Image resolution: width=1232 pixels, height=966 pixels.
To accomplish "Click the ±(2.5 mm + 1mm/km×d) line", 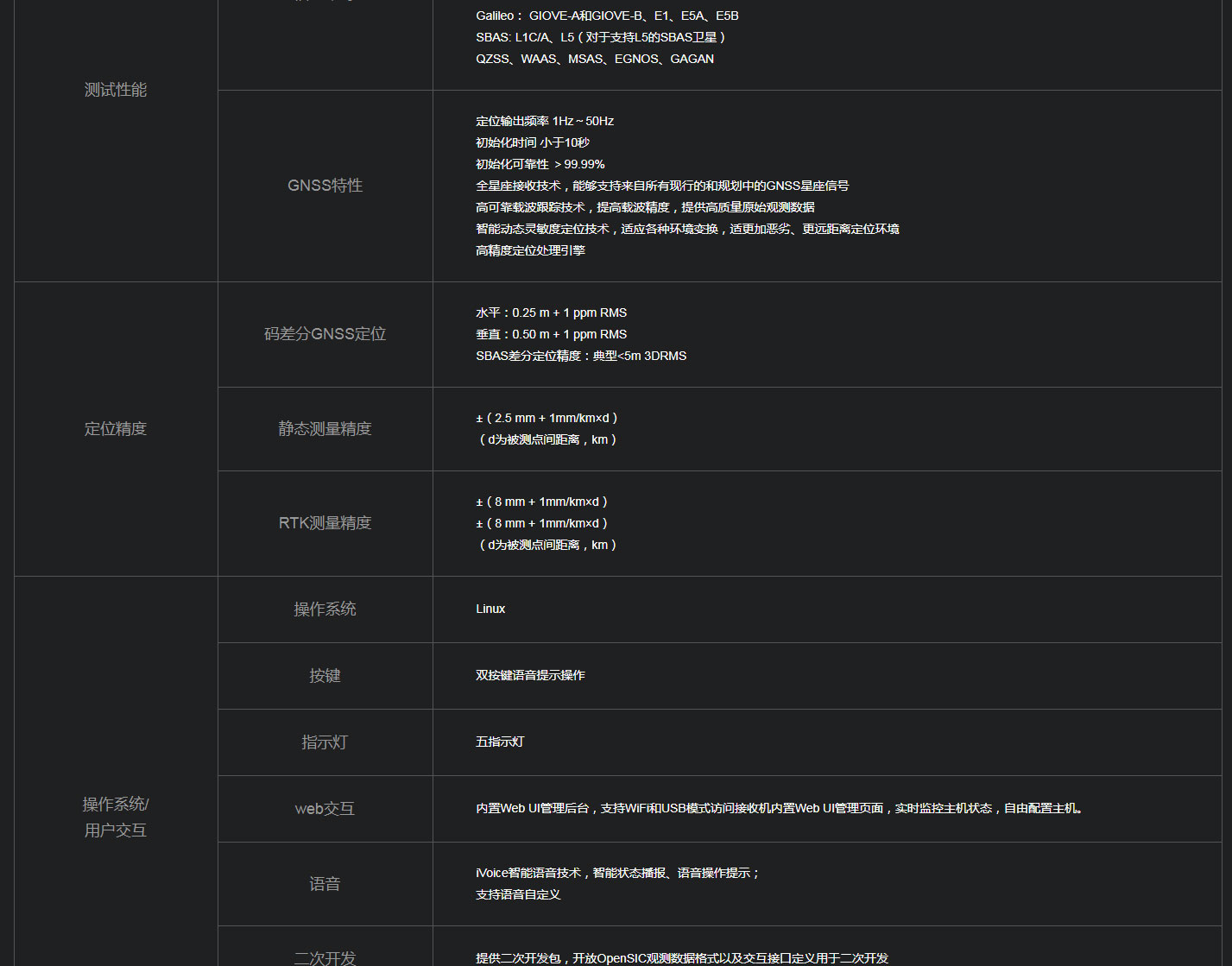I will (x=547, y=418).
